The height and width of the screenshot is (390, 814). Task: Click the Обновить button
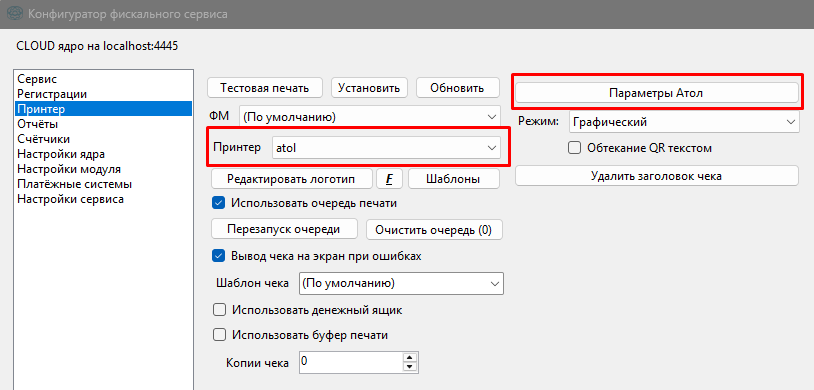click(x=457, y=88)
